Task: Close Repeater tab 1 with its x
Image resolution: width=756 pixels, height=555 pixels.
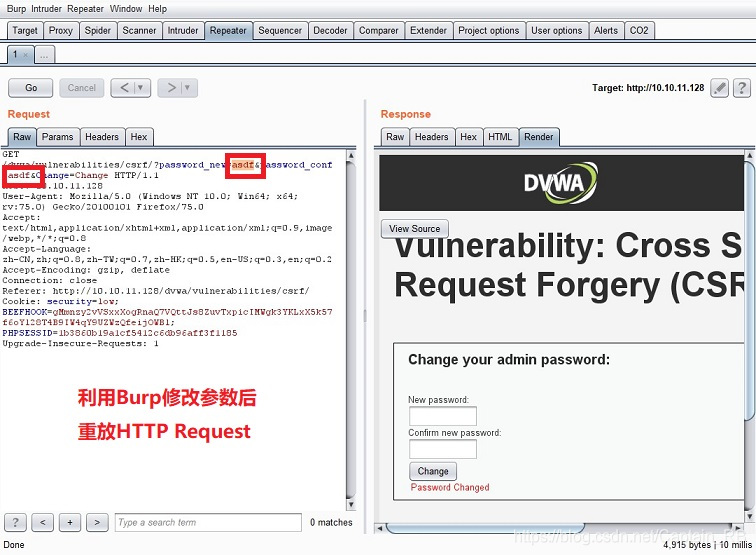Action: [26, 55]
